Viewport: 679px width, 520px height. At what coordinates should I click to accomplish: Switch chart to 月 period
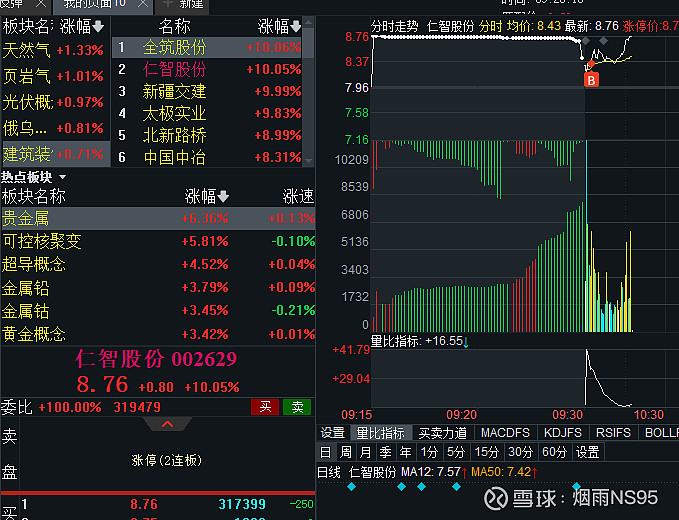[365, 452]
